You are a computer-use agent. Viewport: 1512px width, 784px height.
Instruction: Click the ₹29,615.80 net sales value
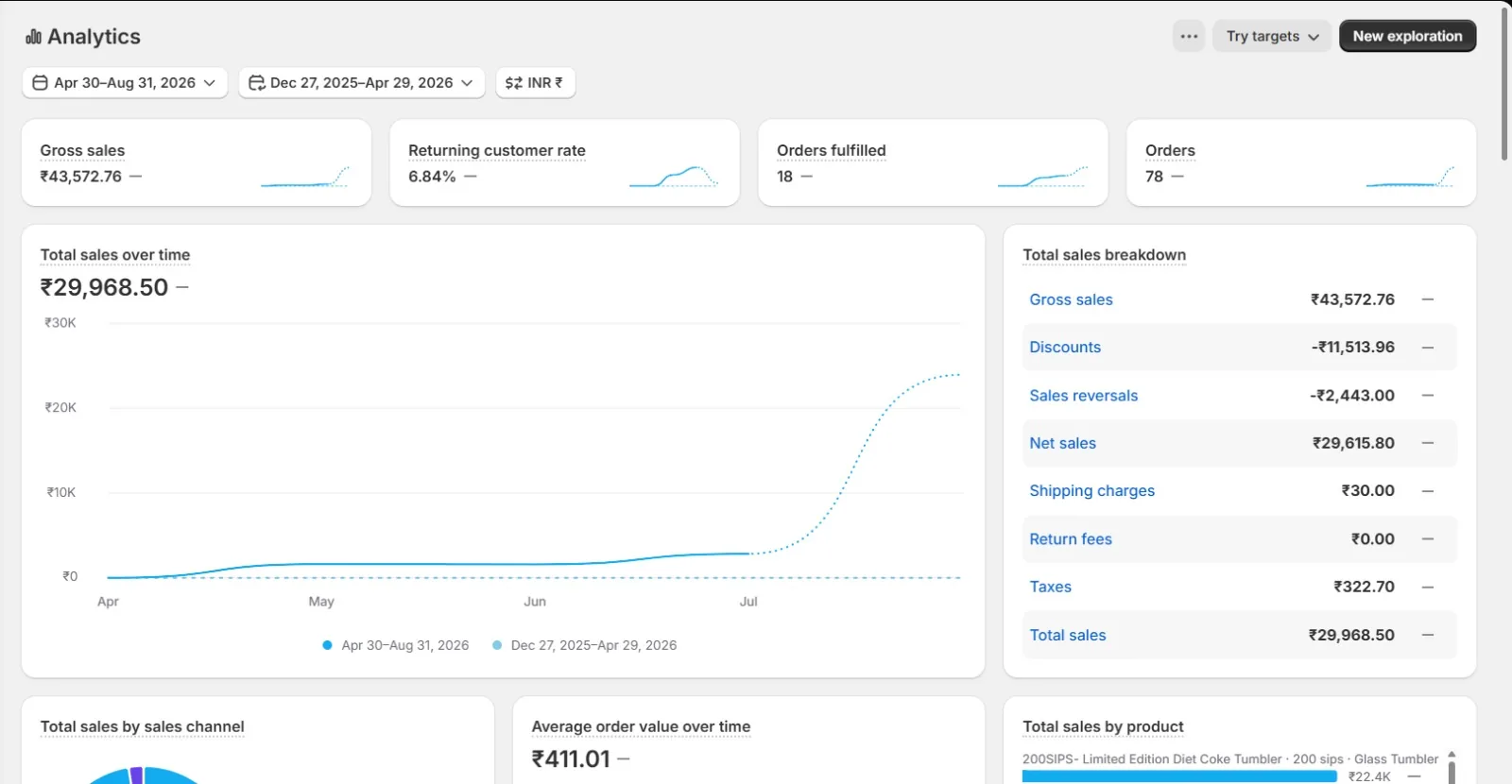1353,443
